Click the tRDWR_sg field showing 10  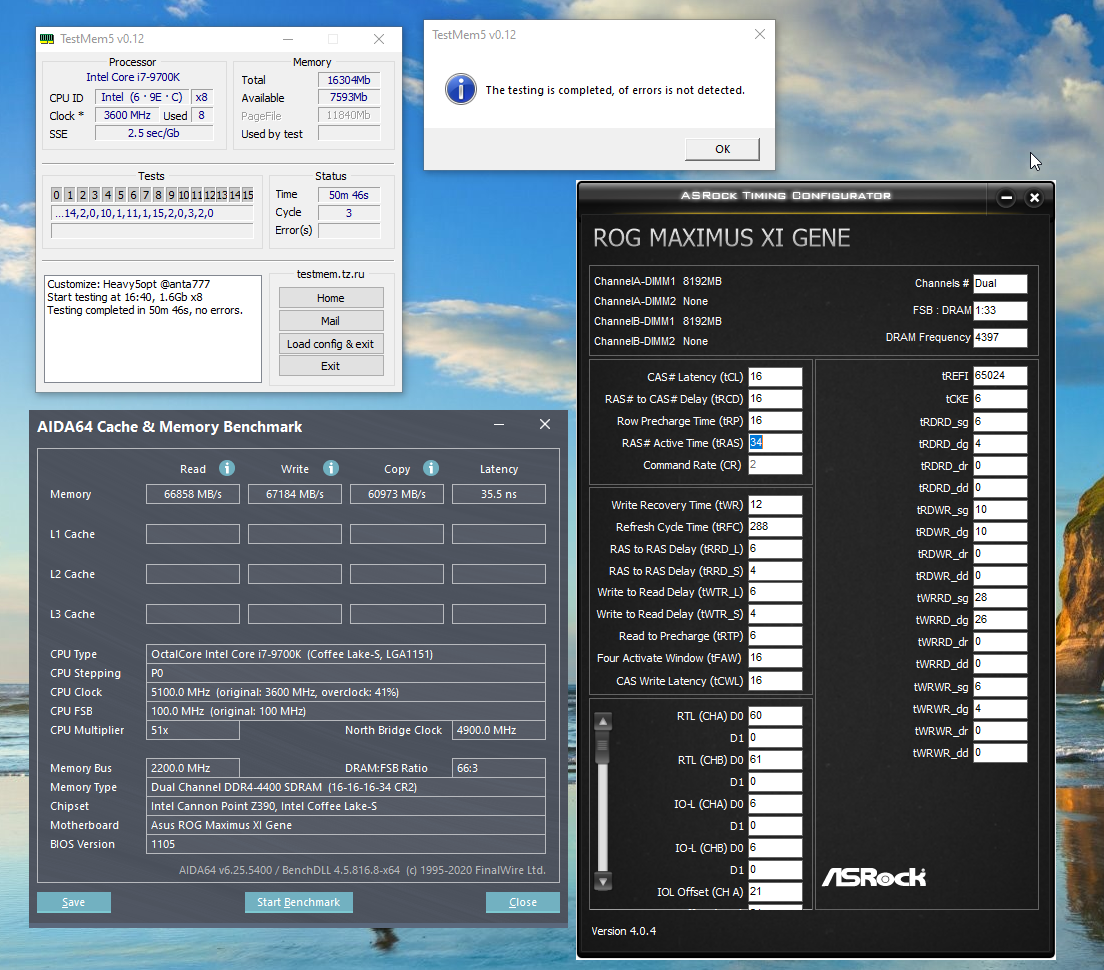coord(1000,510)
